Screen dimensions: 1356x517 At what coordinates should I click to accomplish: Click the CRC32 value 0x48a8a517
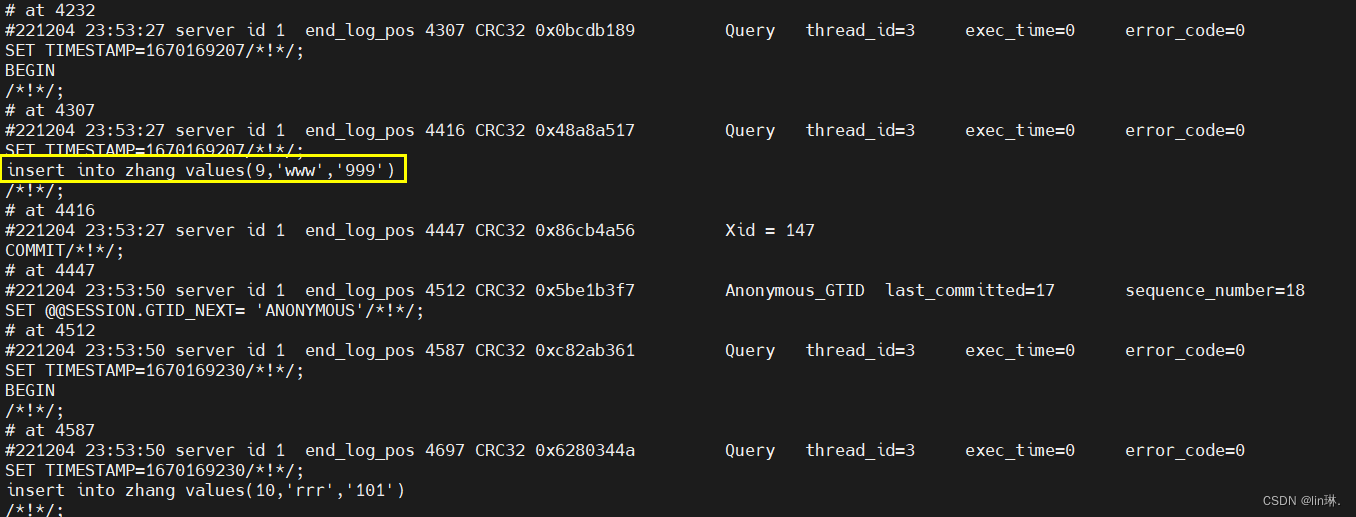(x=584, y=131)
